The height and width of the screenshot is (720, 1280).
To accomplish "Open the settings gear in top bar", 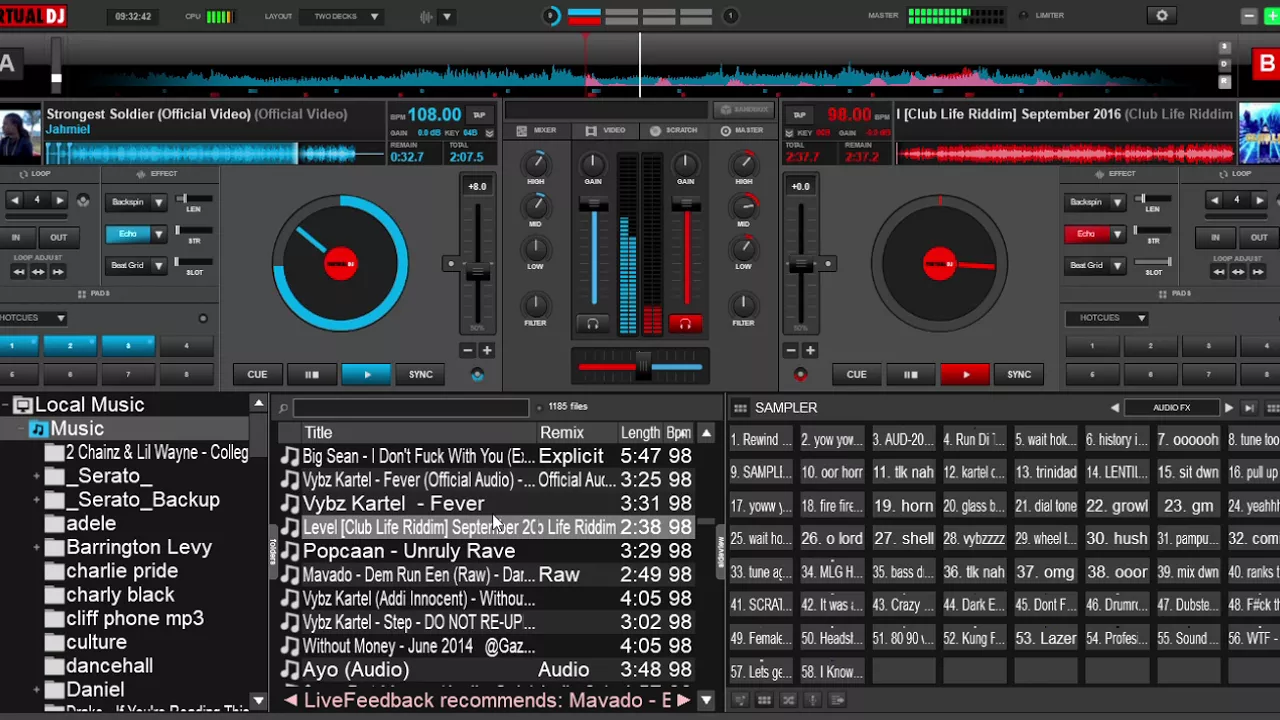I will [1162, 16].
